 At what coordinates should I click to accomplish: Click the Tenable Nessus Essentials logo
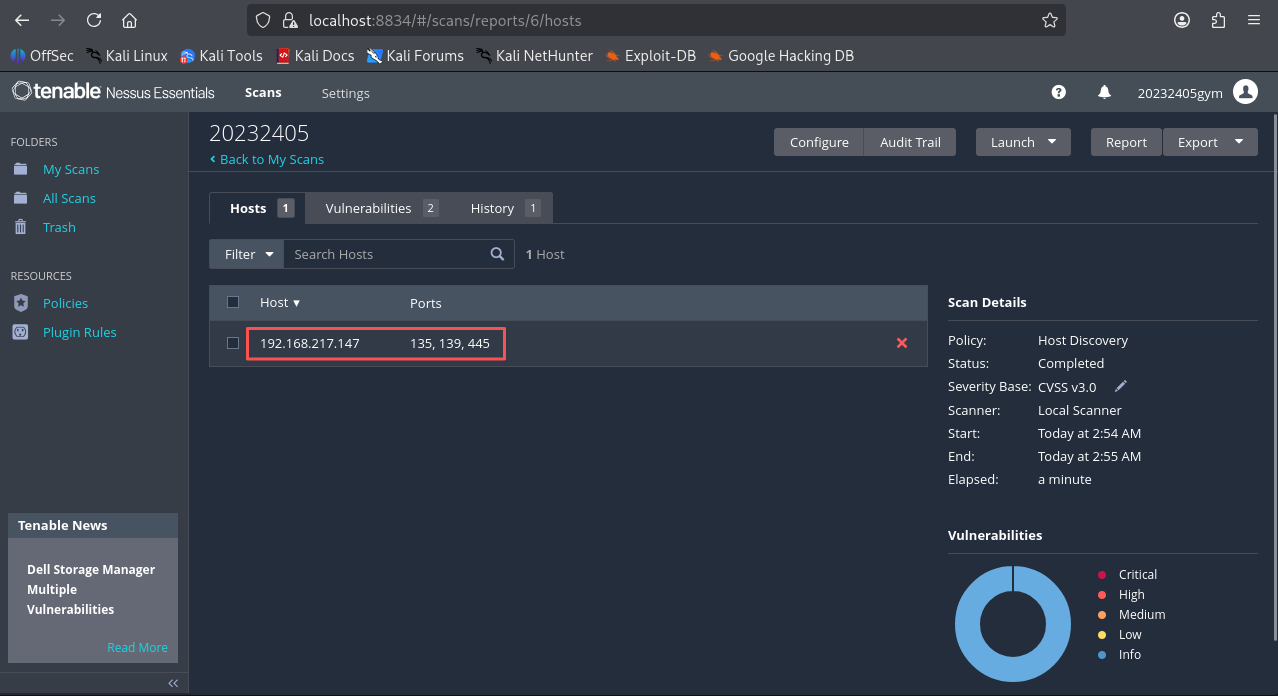[113, 92]
